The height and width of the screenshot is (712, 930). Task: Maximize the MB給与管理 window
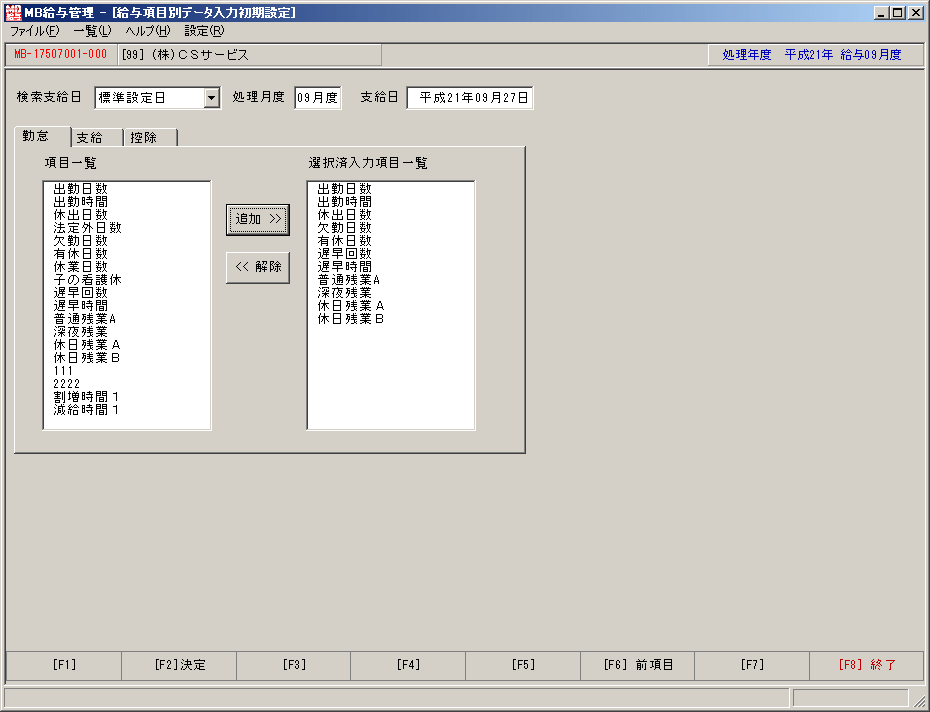[x=898, y=12]
